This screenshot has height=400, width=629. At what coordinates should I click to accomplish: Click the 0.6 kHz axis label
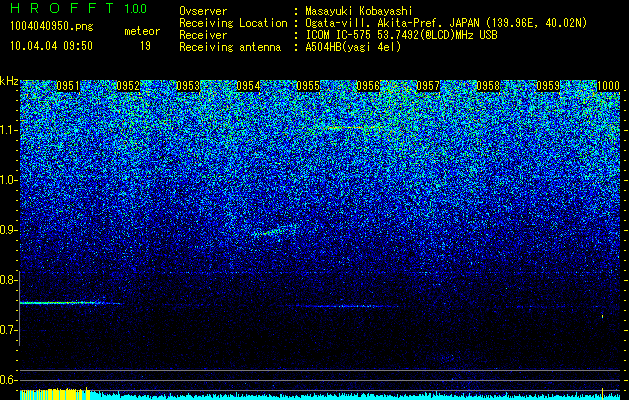tap(8, 380)
